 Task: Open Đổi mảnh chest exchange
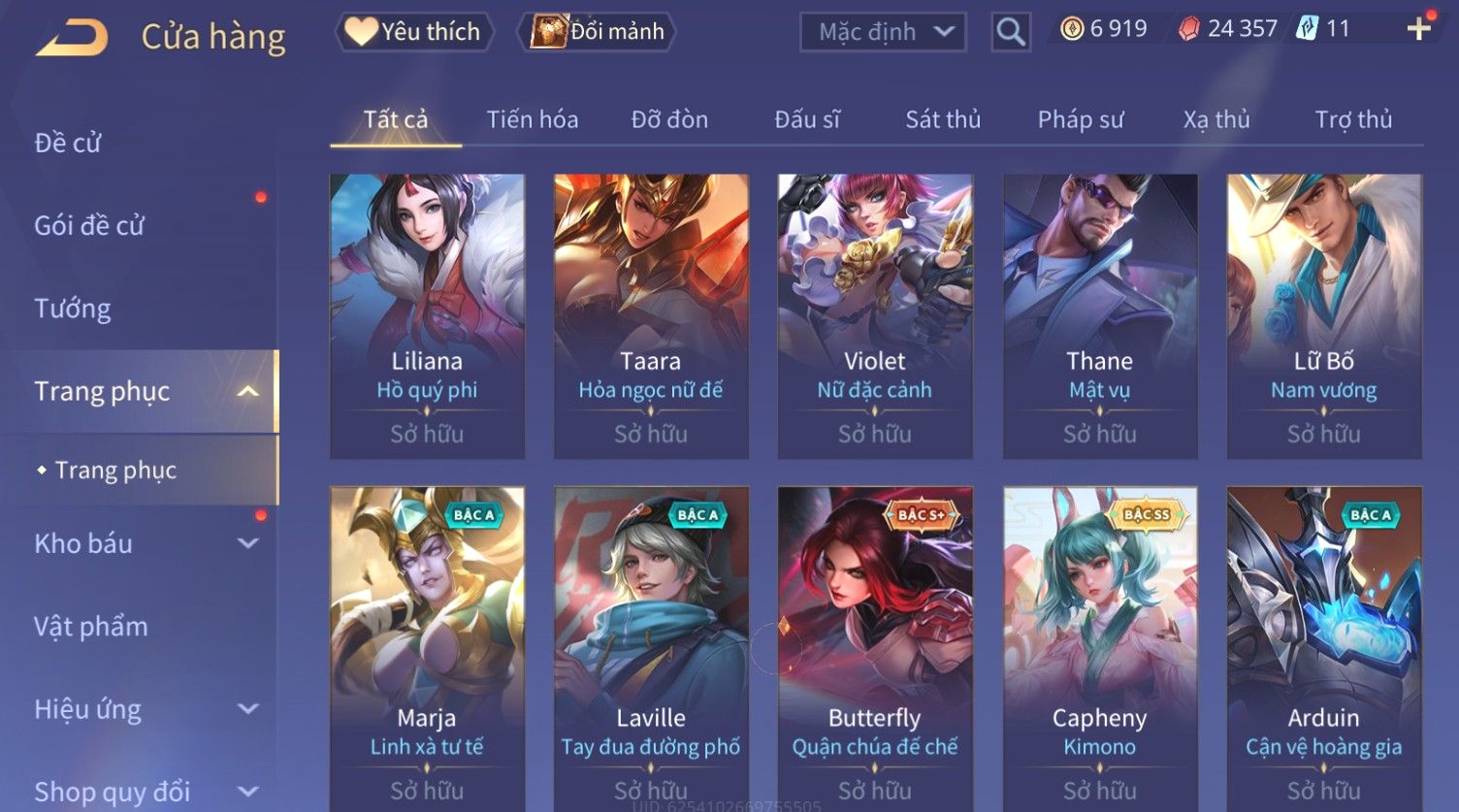[599, 32]
